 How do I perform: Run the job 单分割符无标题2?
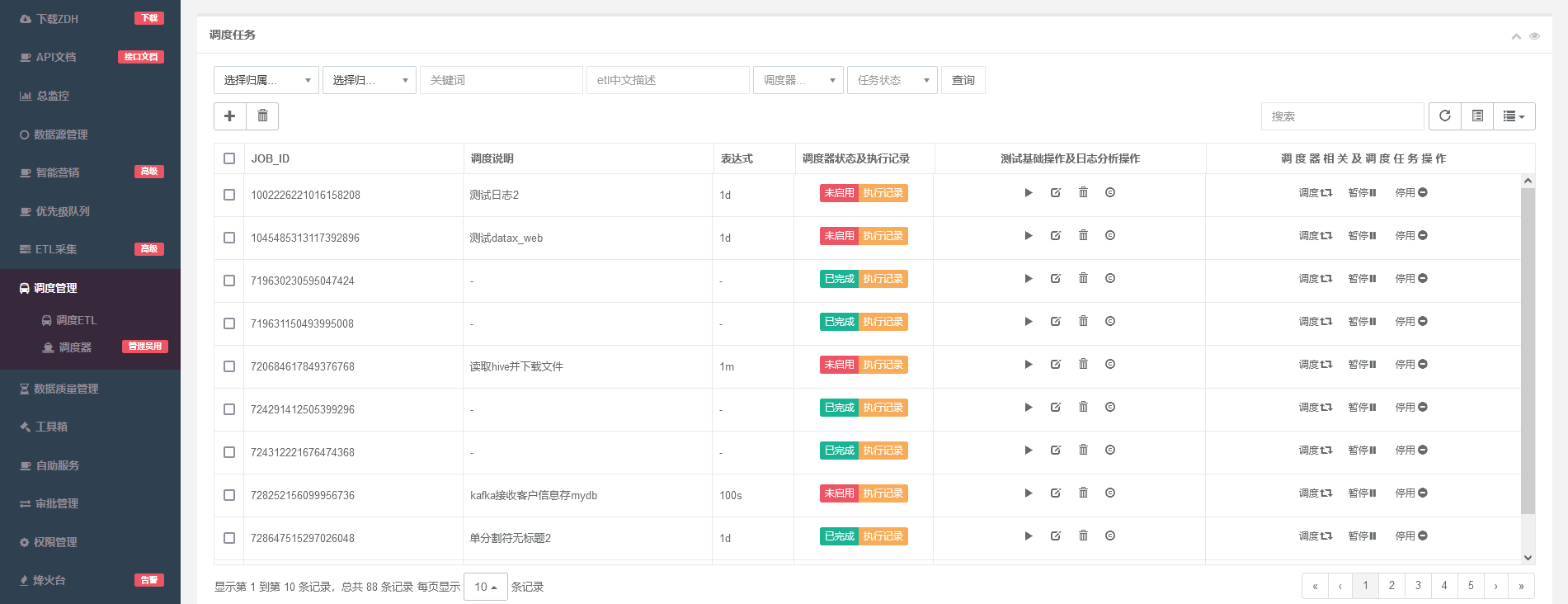[x=1029, y=536]
